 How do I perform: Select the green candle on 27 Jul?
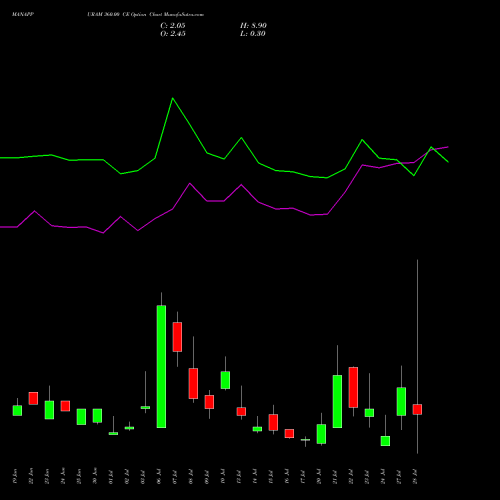(401, 401)
